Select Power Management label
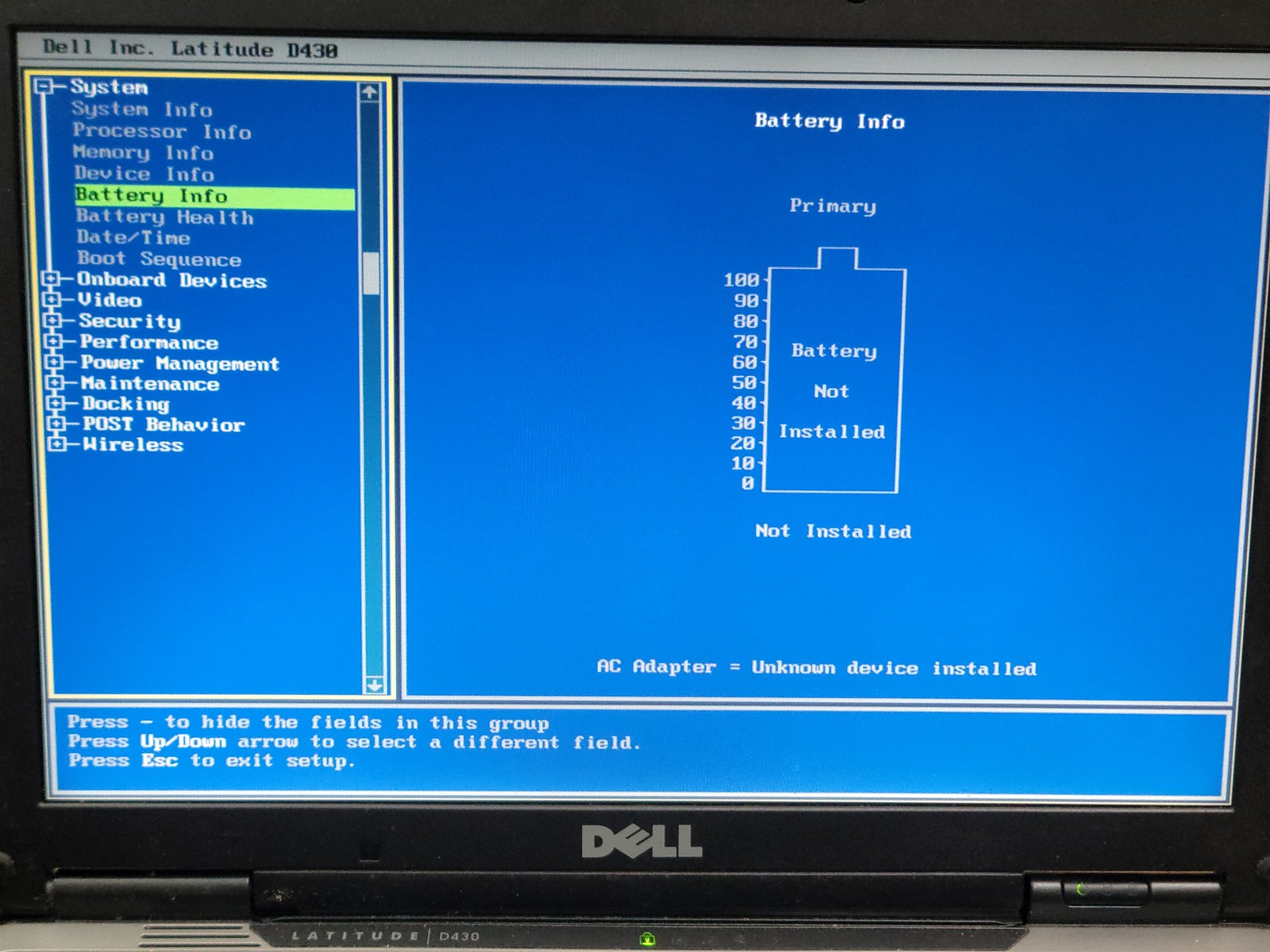This screenshot has height=952, width=1270. point(179,363)
